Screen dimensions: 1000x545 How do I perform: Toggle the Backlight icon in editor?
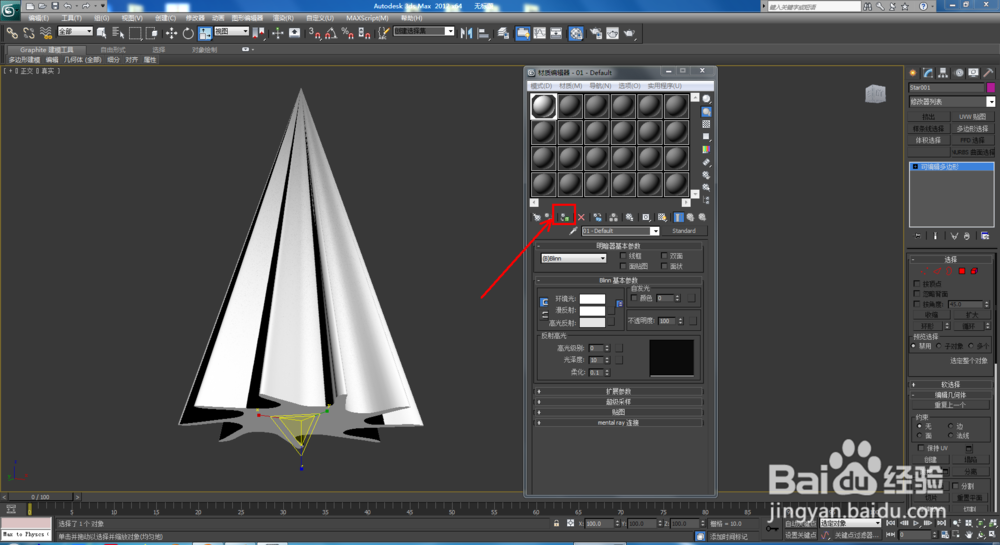pyautogui.click(x=706, y=112)
